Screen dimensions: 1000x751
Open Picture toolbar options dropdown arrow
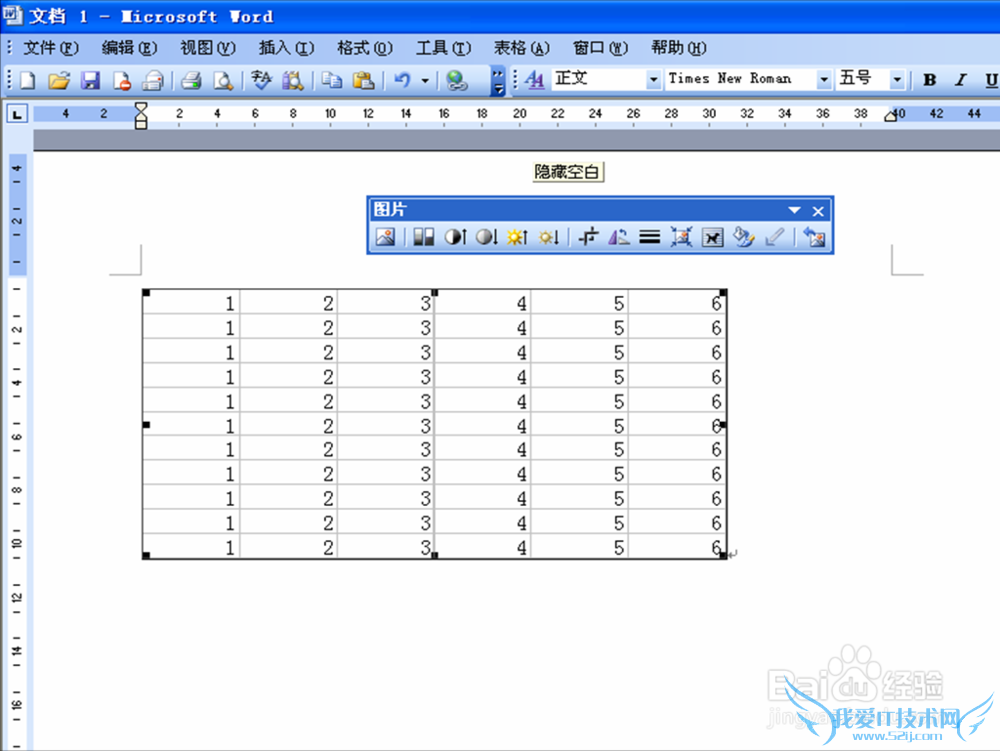click(794, 210)
